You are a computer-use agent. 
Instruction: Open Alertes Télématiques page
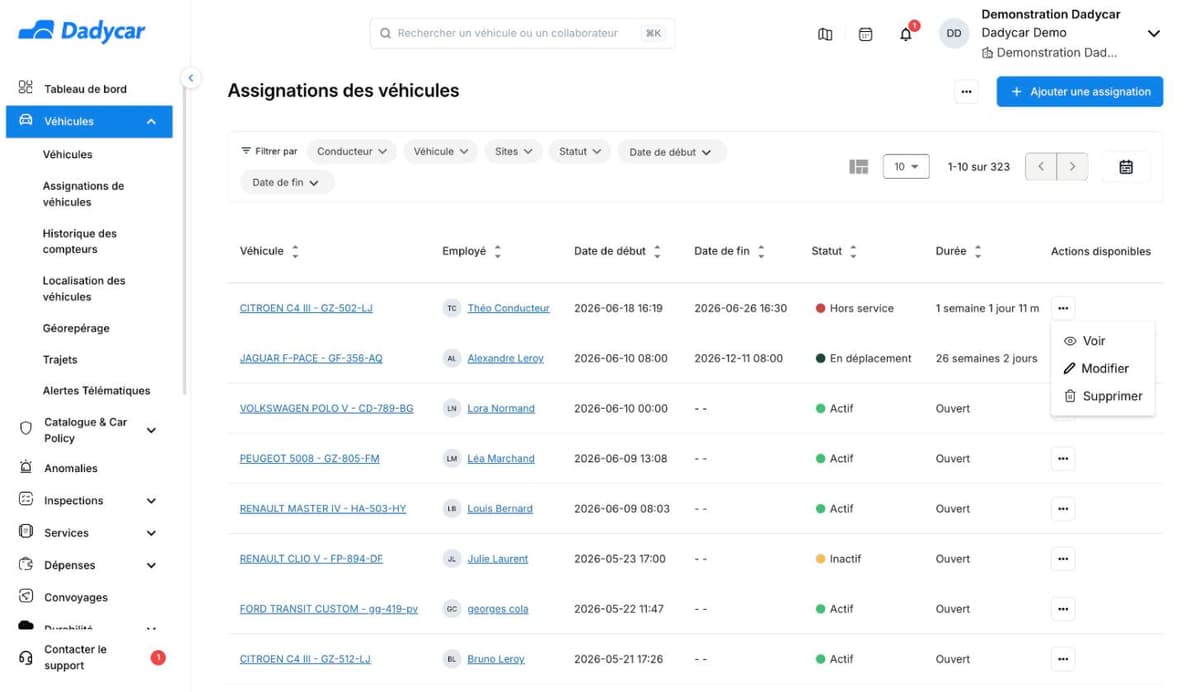[x=96, y=390]
